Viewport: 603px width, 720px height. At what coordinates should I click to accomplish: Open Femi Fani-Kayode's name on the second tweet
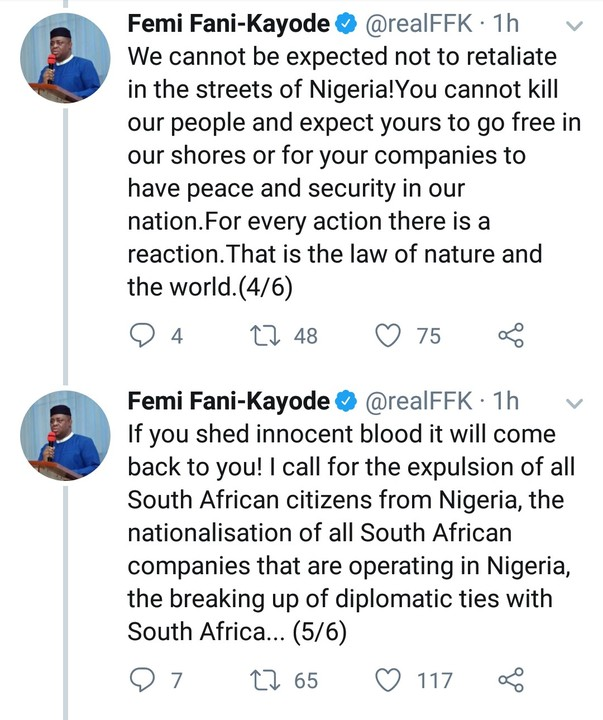228,401
